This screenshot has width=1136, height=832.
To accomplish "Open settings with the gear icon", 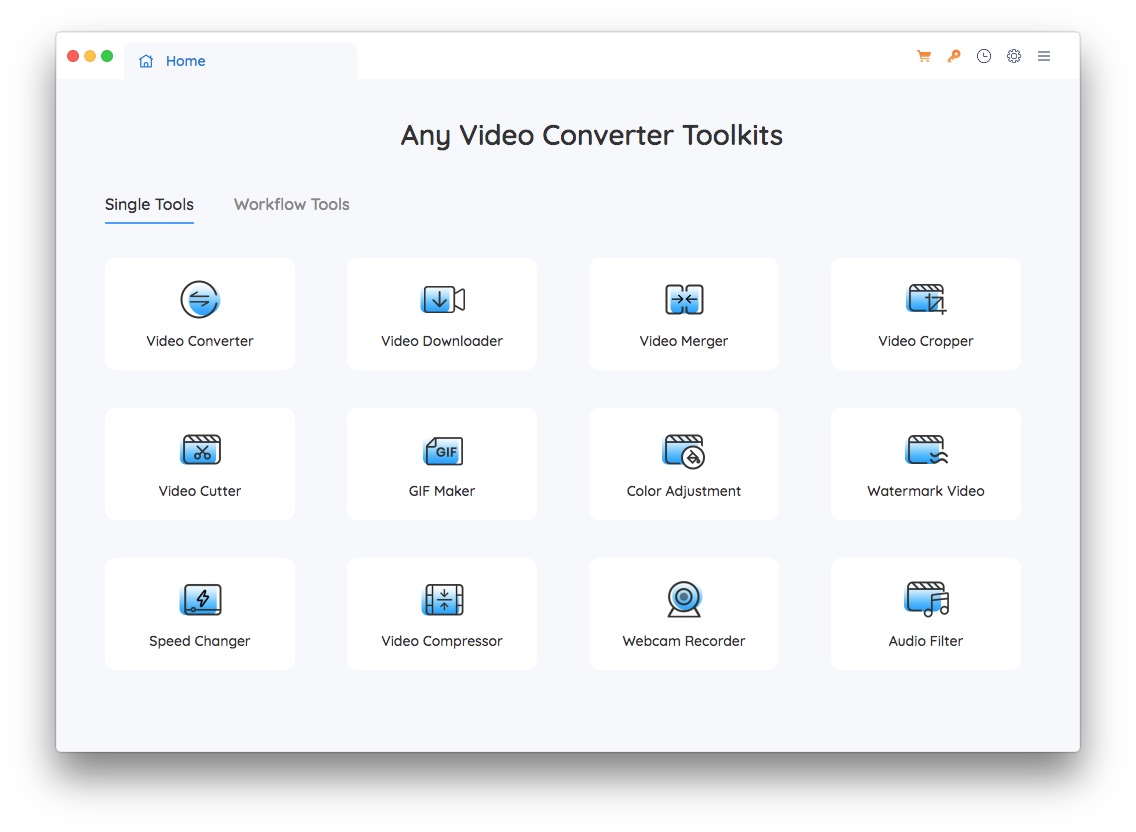I will [1014, 56].
